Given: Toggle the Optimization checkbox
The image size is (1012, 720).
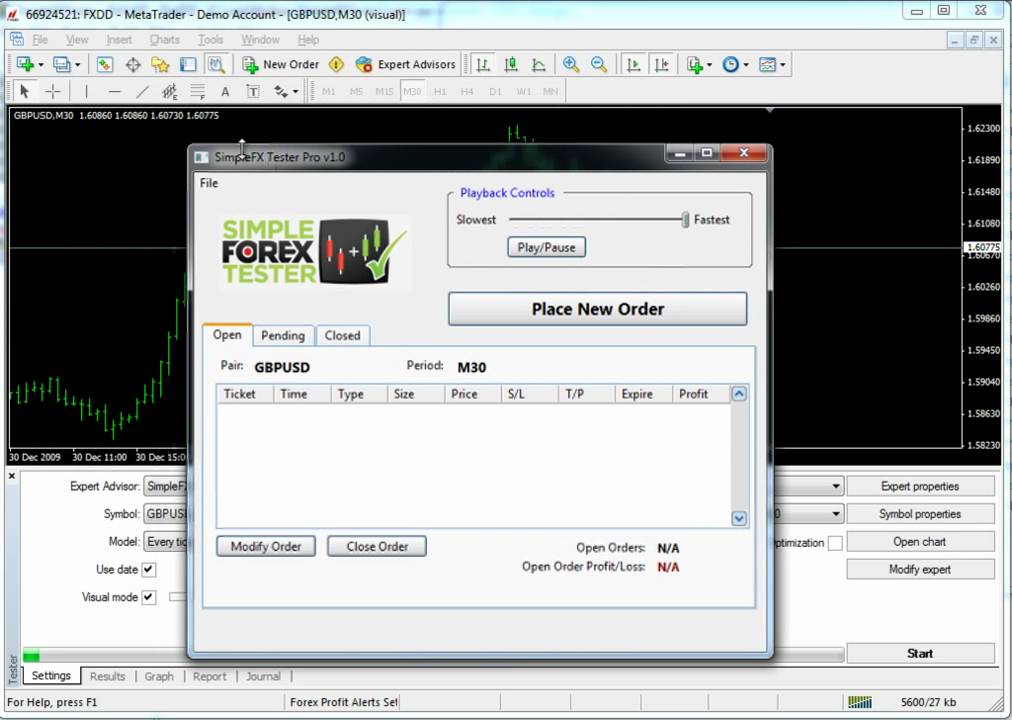Looking at the screenshot, I should click(835, 543).
